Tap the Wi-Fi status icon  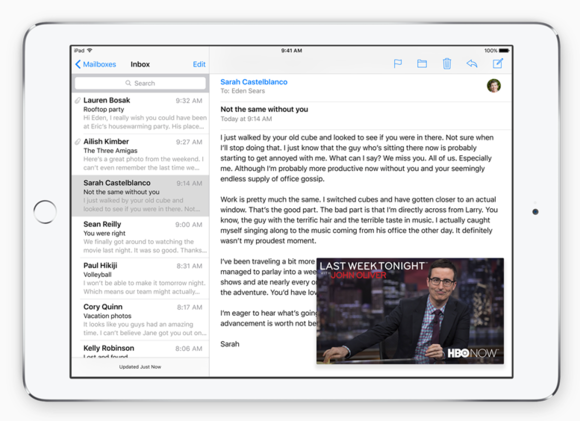[90, 50]
